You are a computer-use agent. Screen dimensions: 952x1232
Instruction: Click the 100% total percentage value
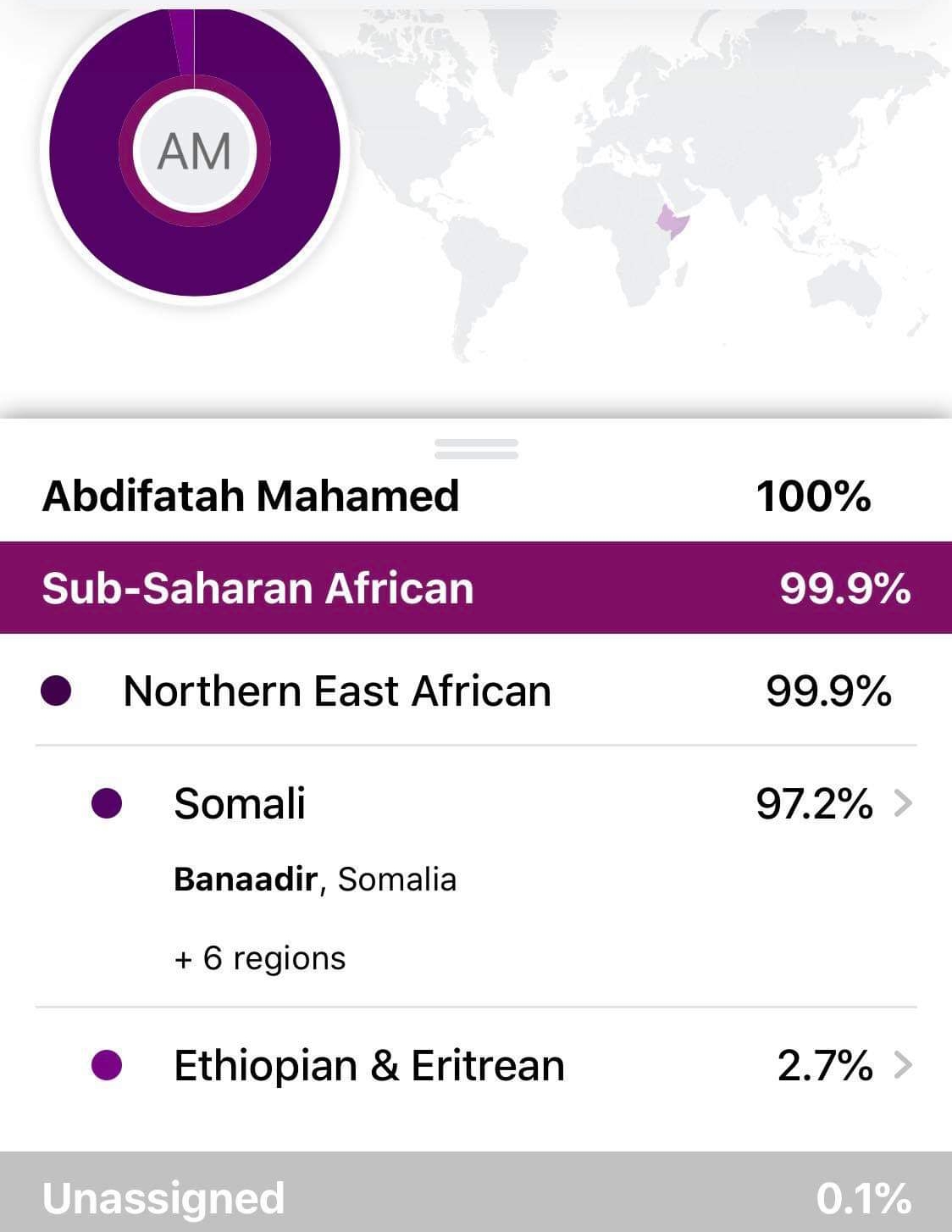tap(813, 496)
